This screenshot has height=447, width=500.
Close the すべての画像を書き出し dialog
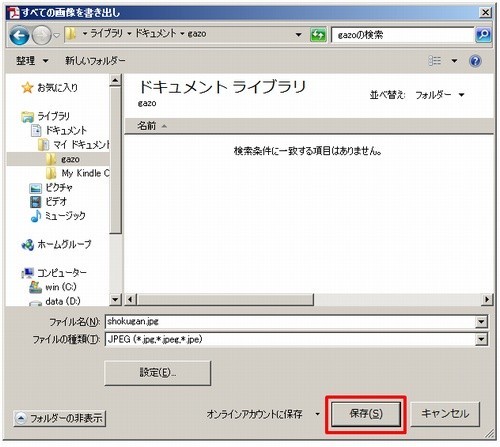coord(485,13)
